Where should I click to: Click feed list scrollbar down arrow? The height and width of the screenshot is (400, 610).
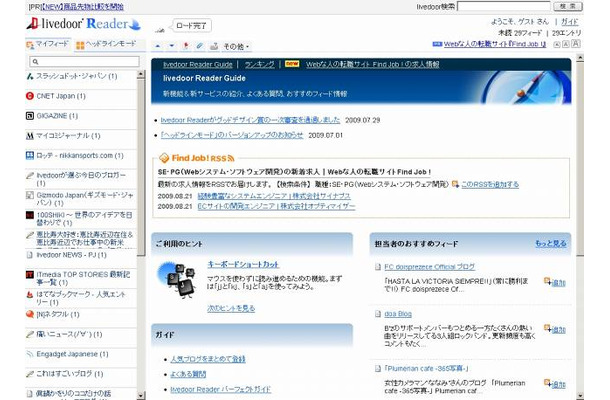(141, 395)
